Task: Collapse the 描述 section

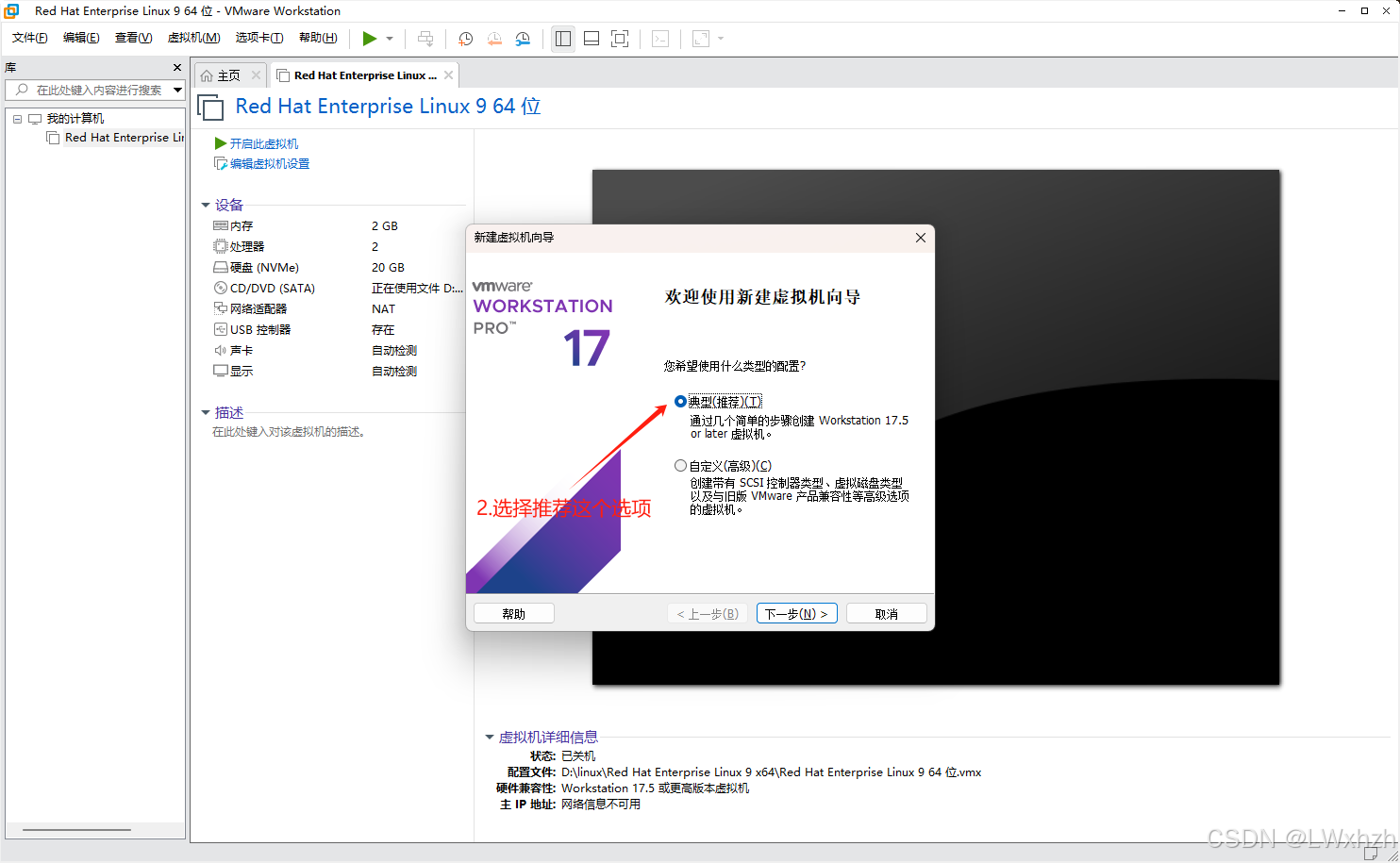Action: point(206,412)
